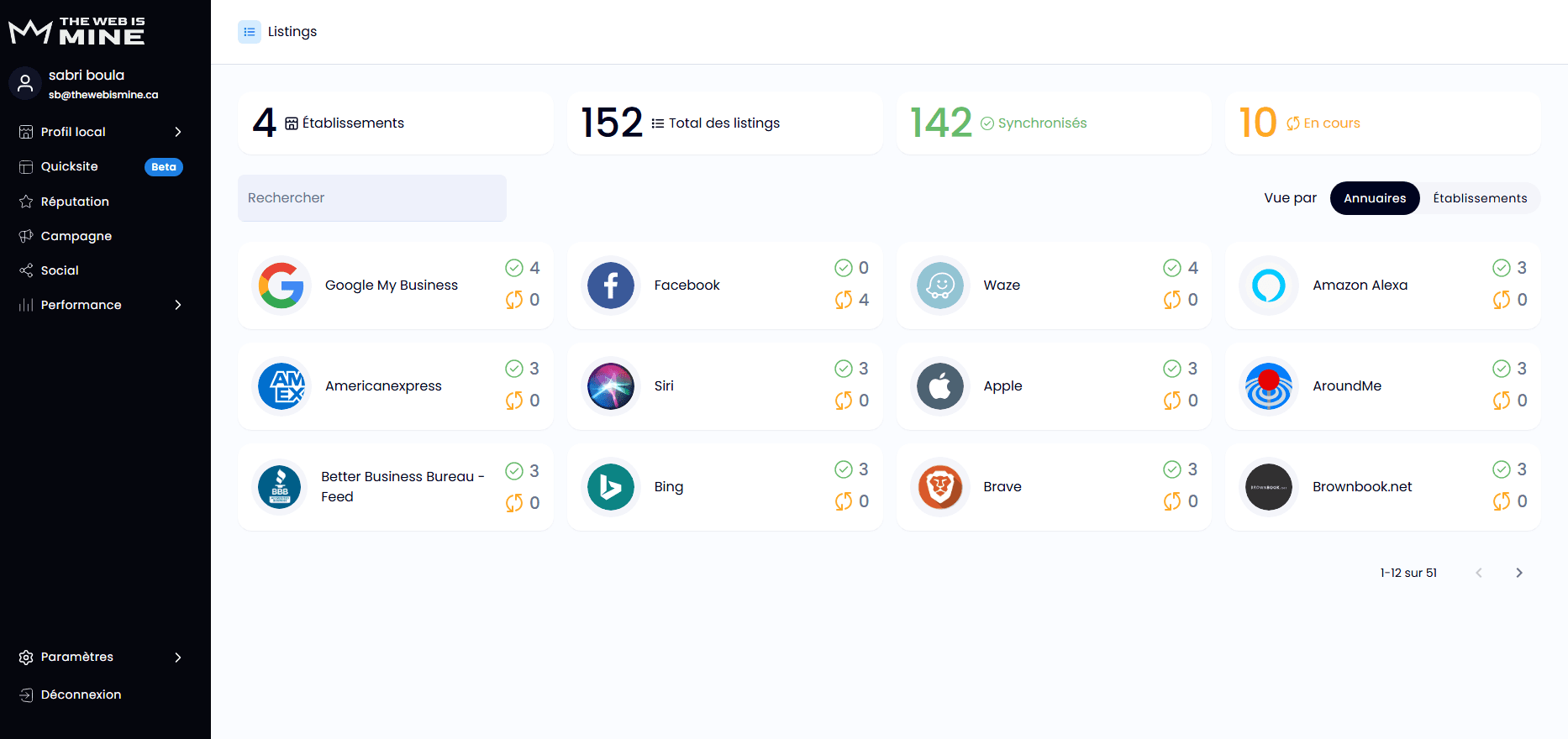Image resolution: width=1568 pixels, height=739 pixels.
Task: Click the American Express logo icon
Action: pyautogui.click(x=282, y=386)
